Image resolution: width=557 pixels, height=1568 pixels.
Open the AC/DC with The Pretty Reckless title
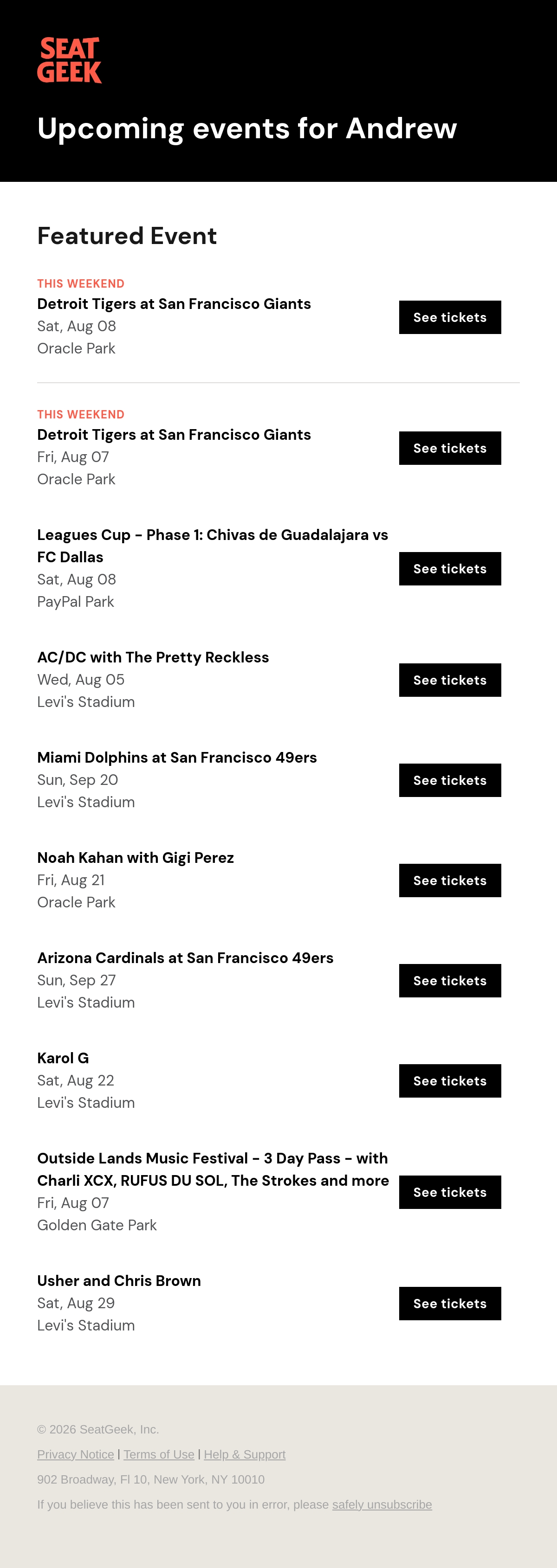[153, 657]
